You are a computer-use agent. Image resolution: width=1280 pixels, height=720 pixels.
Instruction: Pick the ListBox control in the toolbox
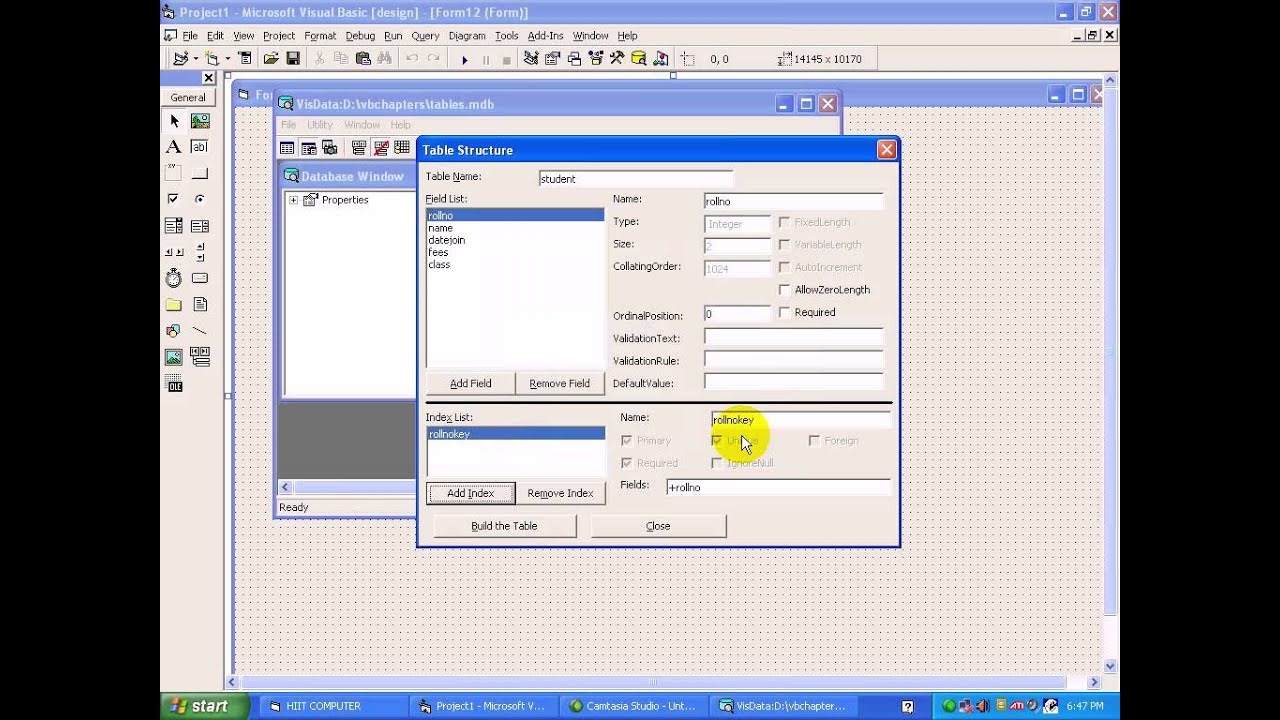point(200,226)
